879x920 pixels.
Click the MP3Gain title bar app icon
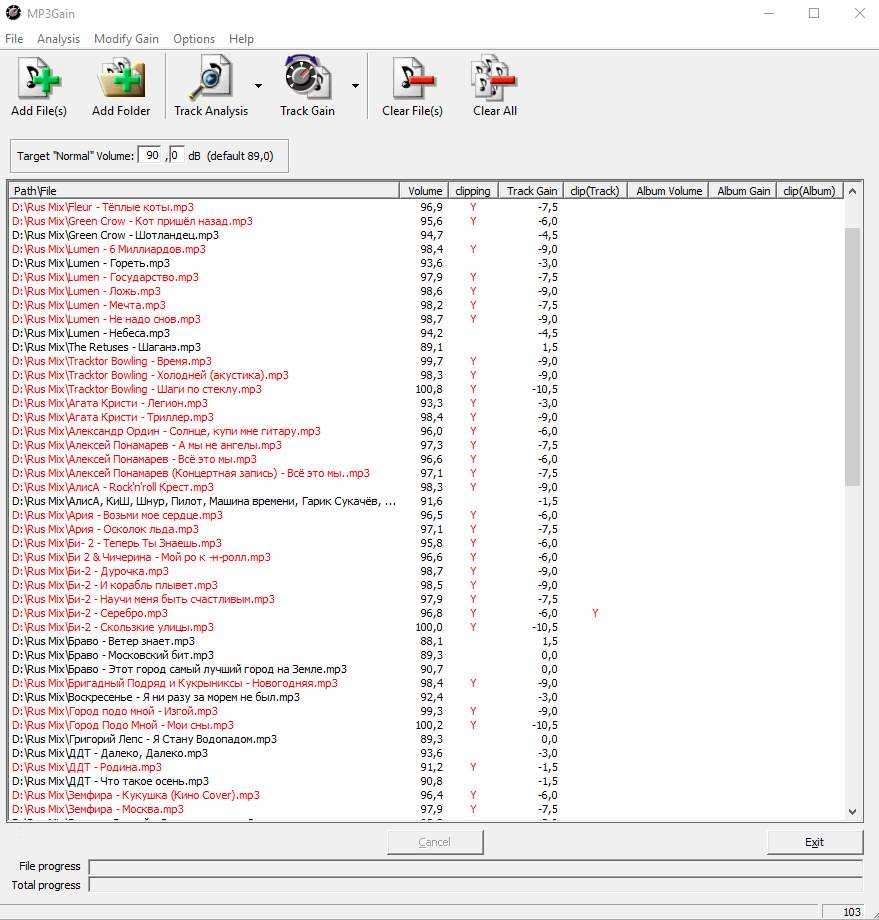click(x=12, y=14)
